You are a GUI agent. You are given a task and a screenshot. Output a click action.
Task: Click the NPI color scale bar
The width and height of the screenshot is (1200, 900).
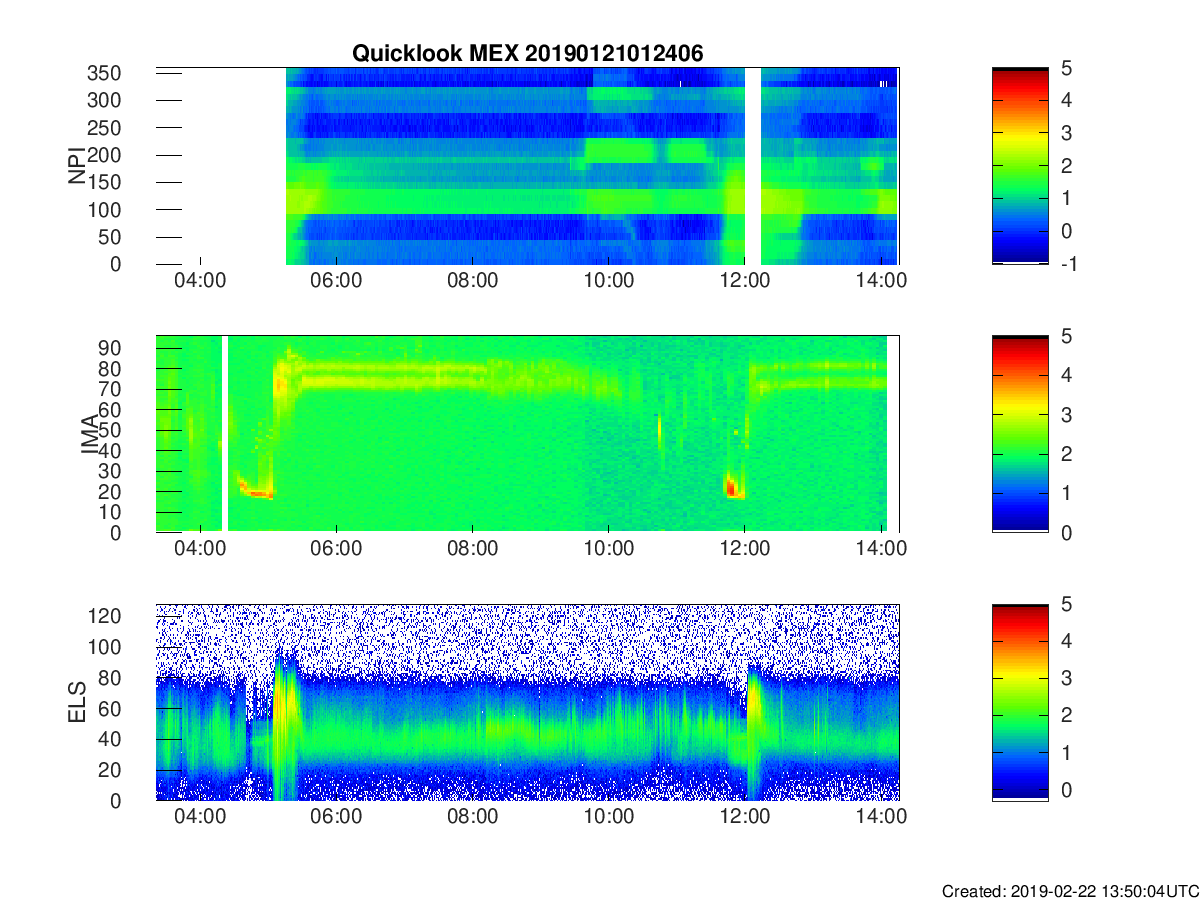coord(1020,166)
